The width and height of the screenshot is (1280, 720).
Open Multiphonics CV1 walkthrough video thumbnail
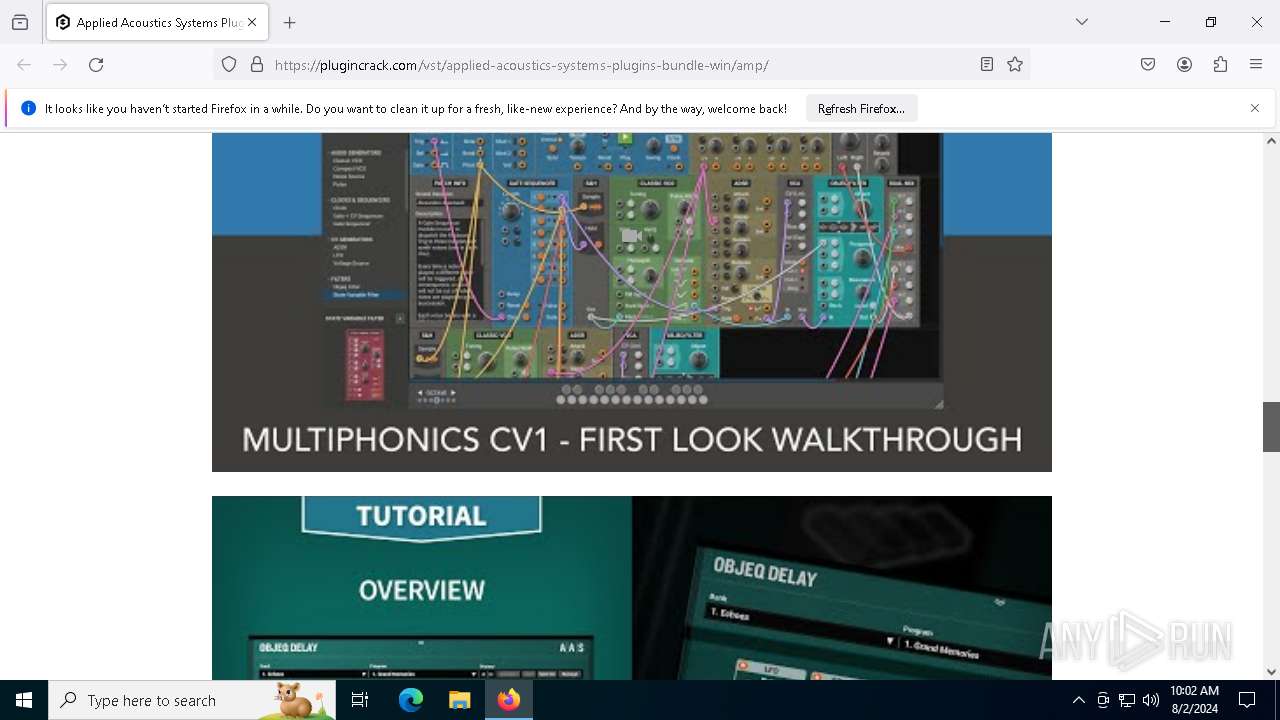point(632,302)
